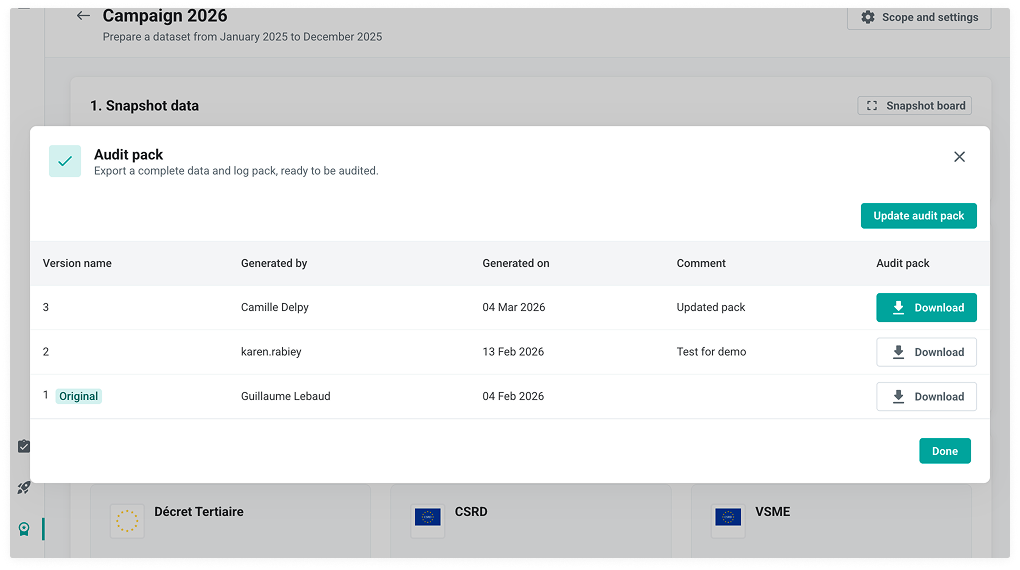Click the Décret Tertiaire card title
The image size is (1020, 570).
[x=199, y=512]
